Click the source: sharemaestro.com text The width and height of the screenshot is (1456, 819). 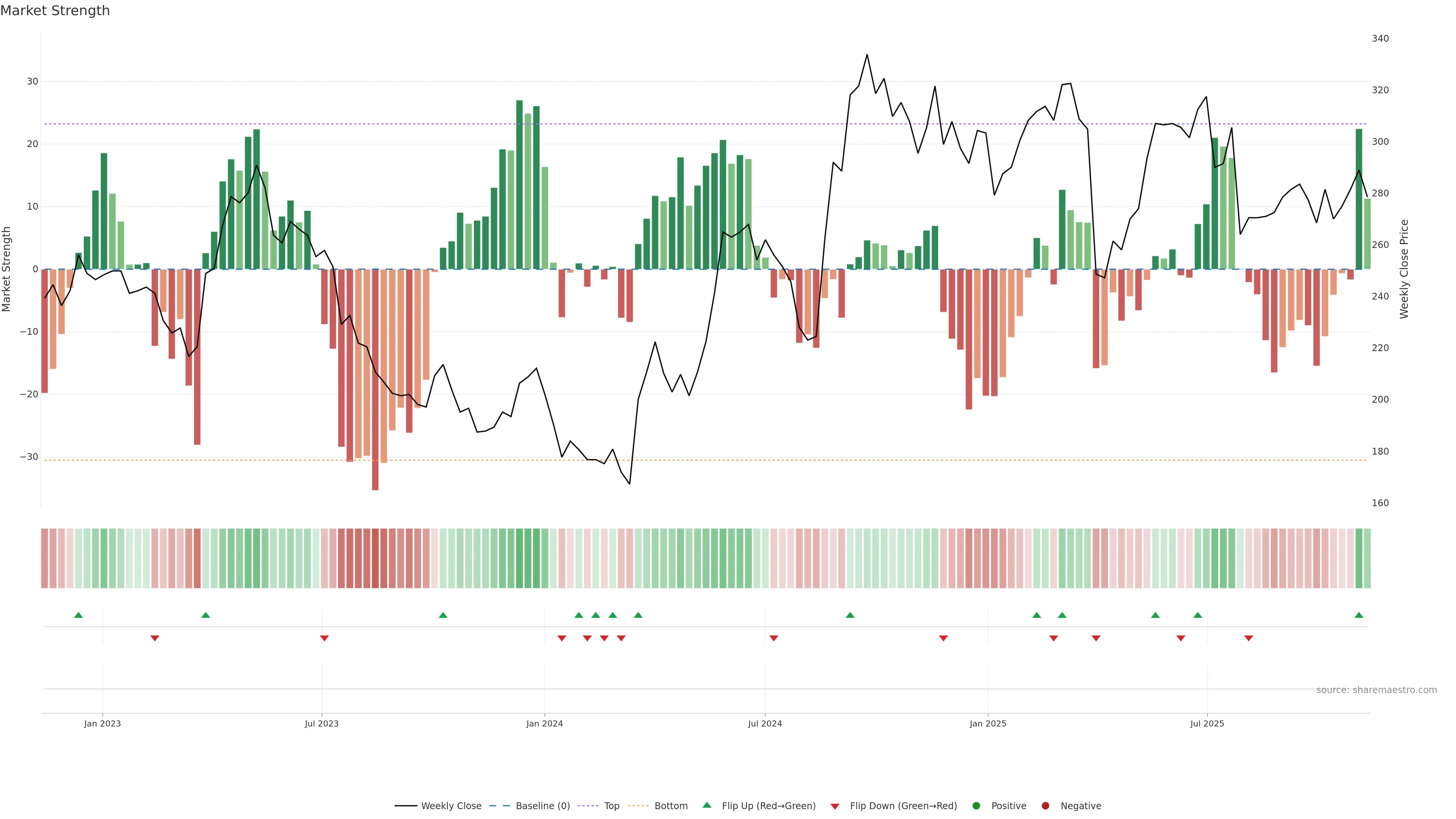1376,690
